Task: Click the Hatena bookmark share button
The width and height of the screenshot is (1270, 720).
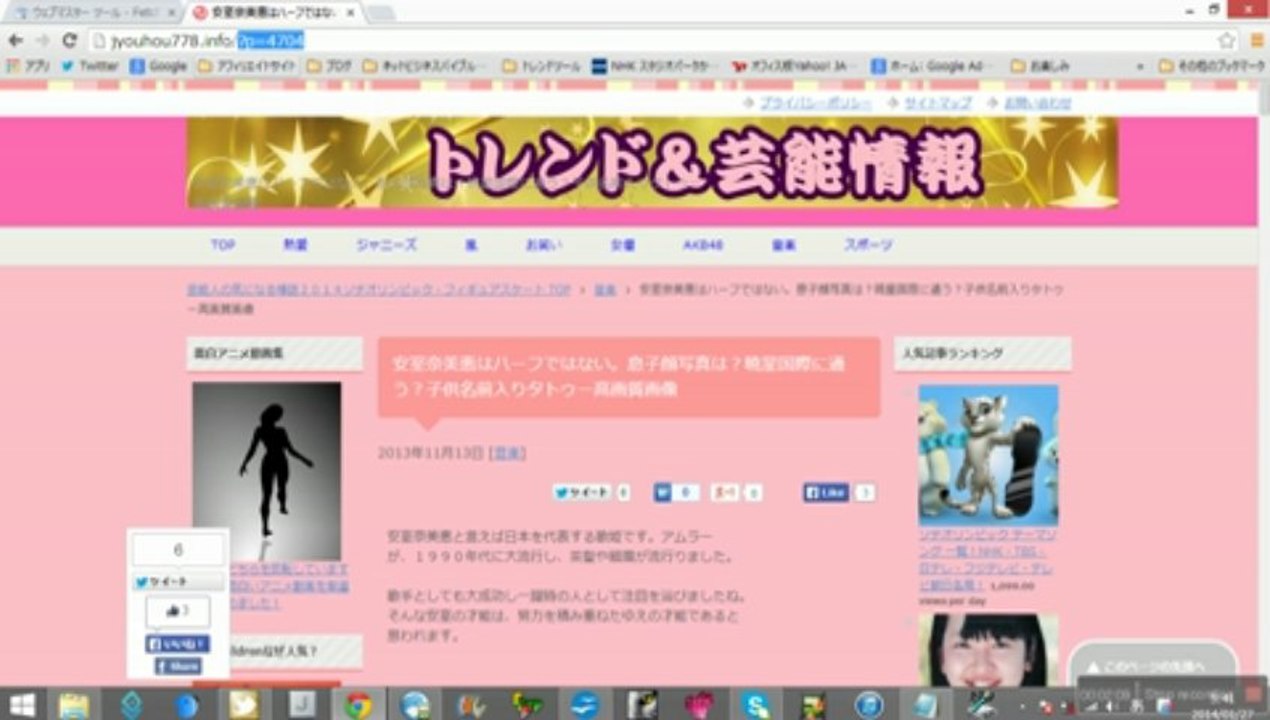Action: (663, 492)
